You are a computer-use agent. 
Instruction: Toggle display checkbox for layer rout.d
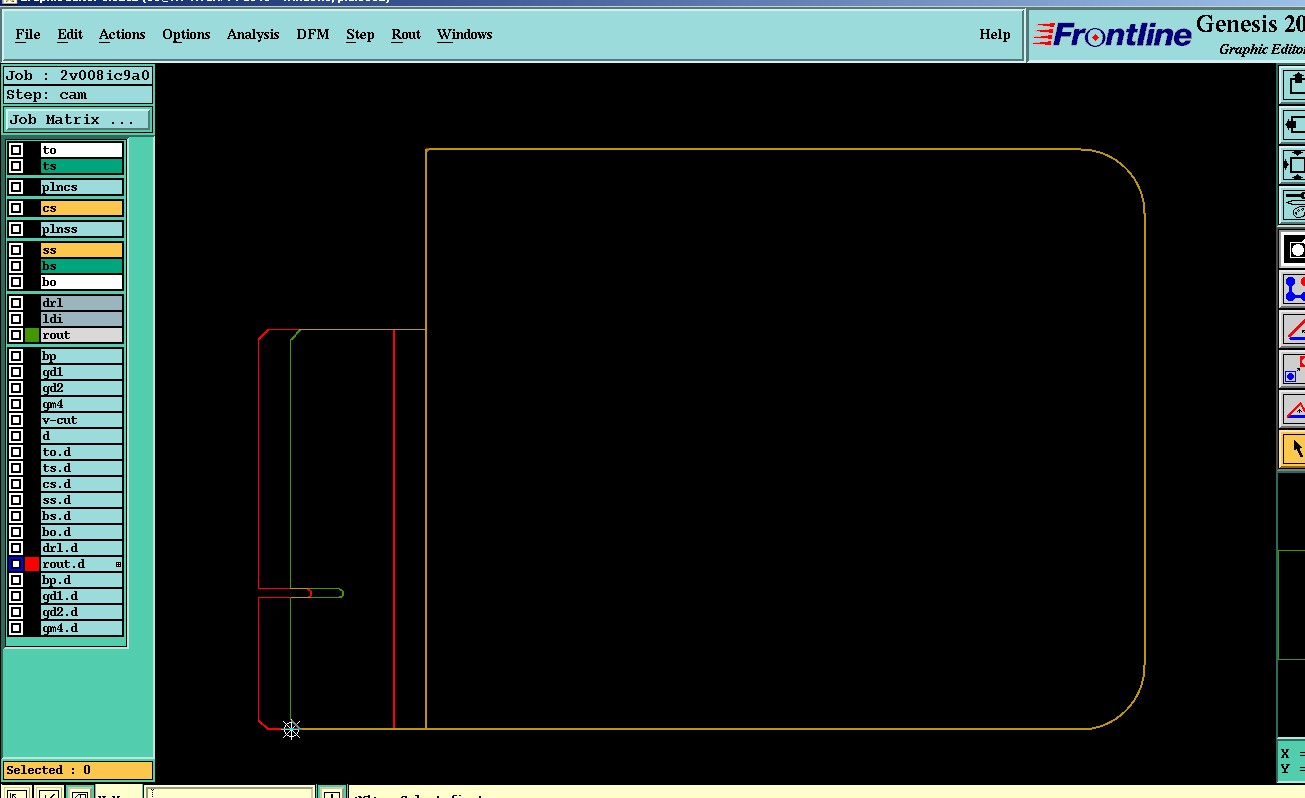16,564
